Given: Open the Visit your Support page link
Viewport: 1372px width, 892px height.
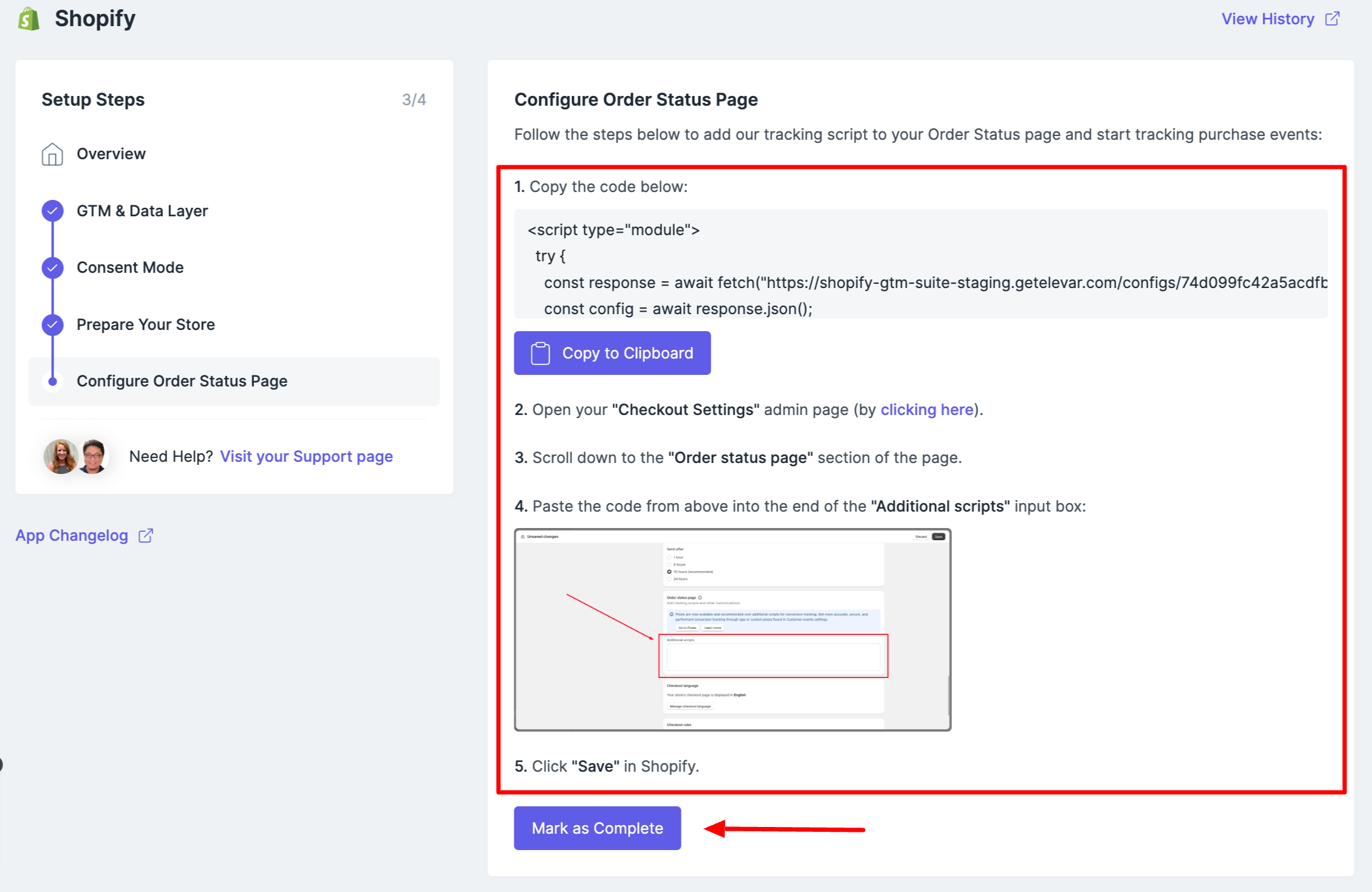Looking at the screenshot, I should (x=306, y=456).
